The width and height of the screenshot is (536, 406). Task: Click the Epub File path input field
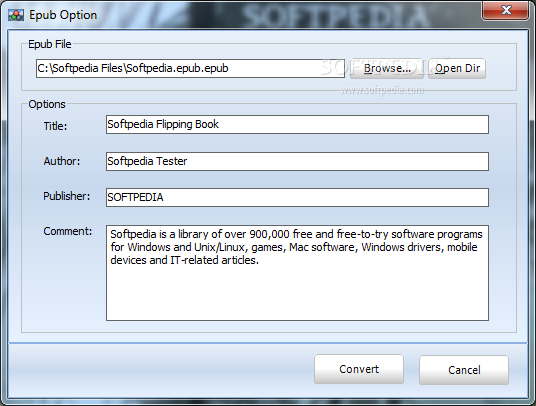[x=190, y=68]
